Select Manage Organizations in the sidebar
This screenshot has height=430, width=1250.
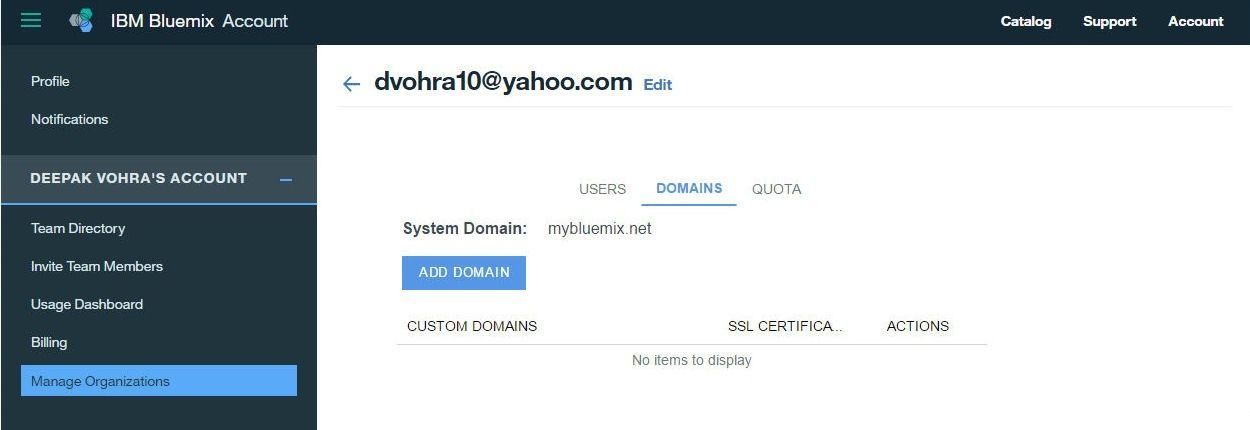159,381
